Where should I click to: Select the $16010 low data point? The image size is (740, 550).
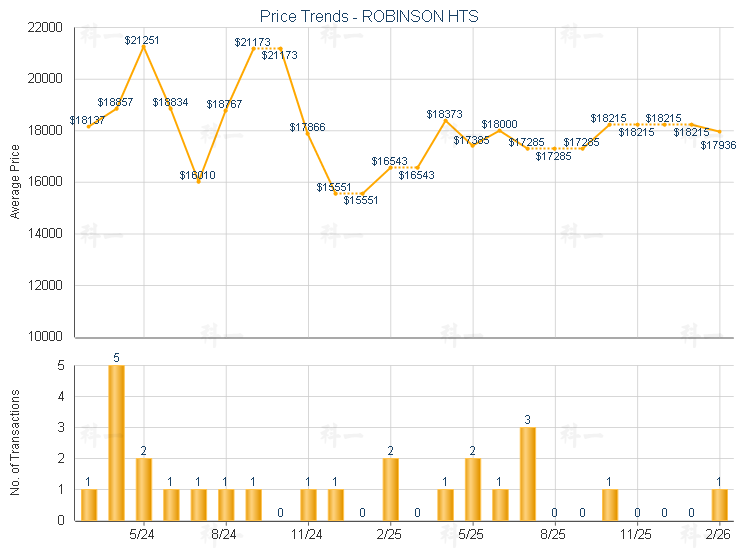pyautogui.click(x=198, y=181)
